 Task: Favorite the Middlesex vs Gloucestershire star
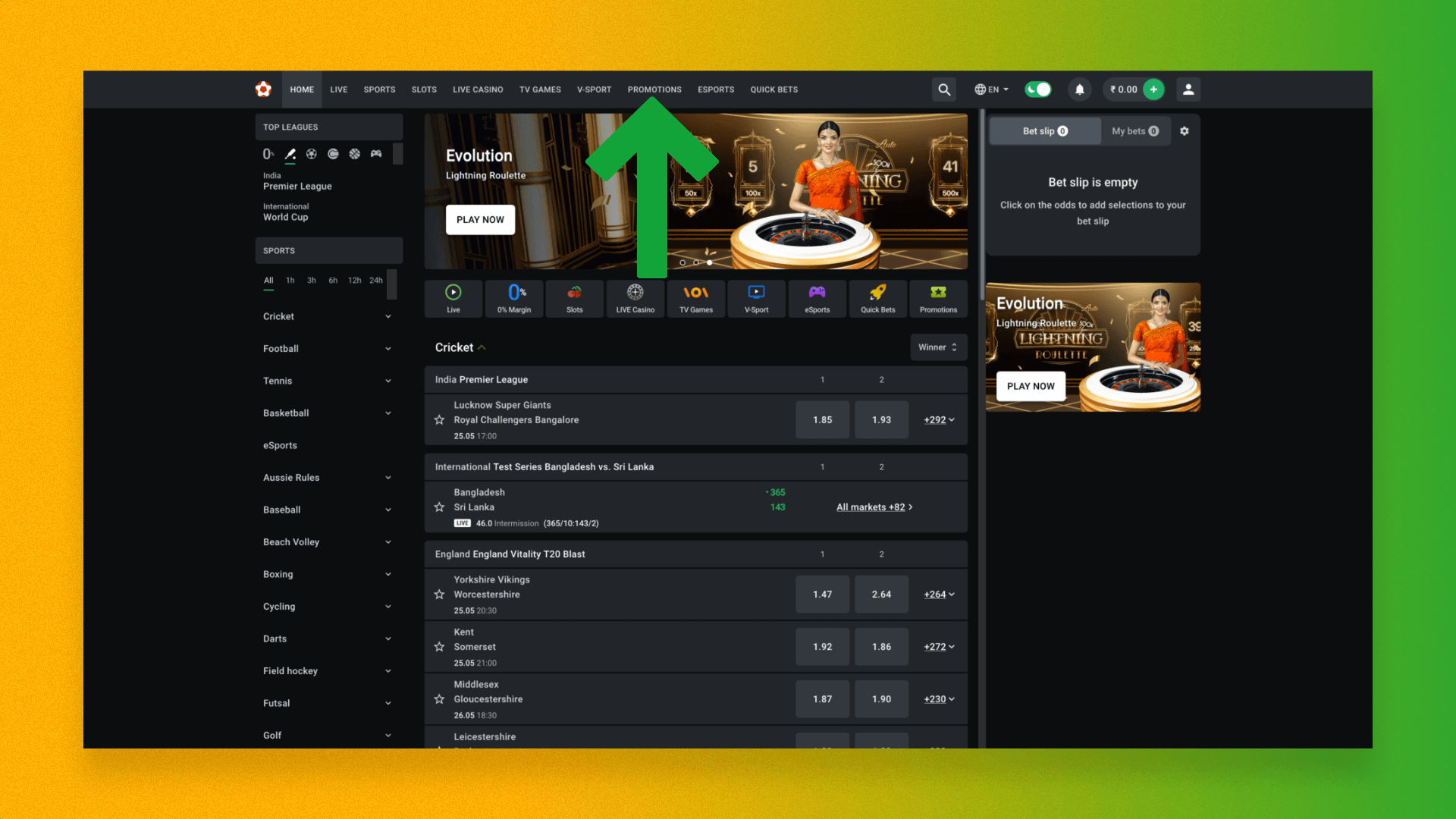coord(439,699)
